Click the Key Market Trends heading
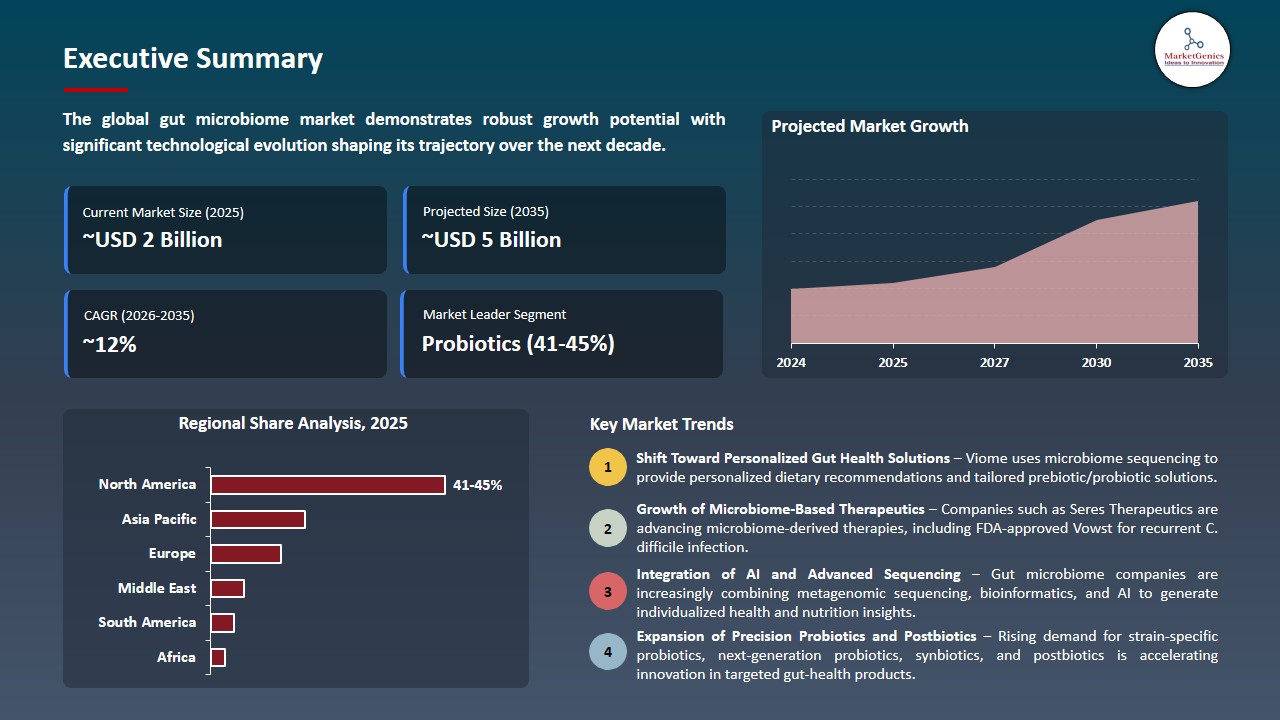This screenshot has width=1280, height=720. (x=662, y=424)
